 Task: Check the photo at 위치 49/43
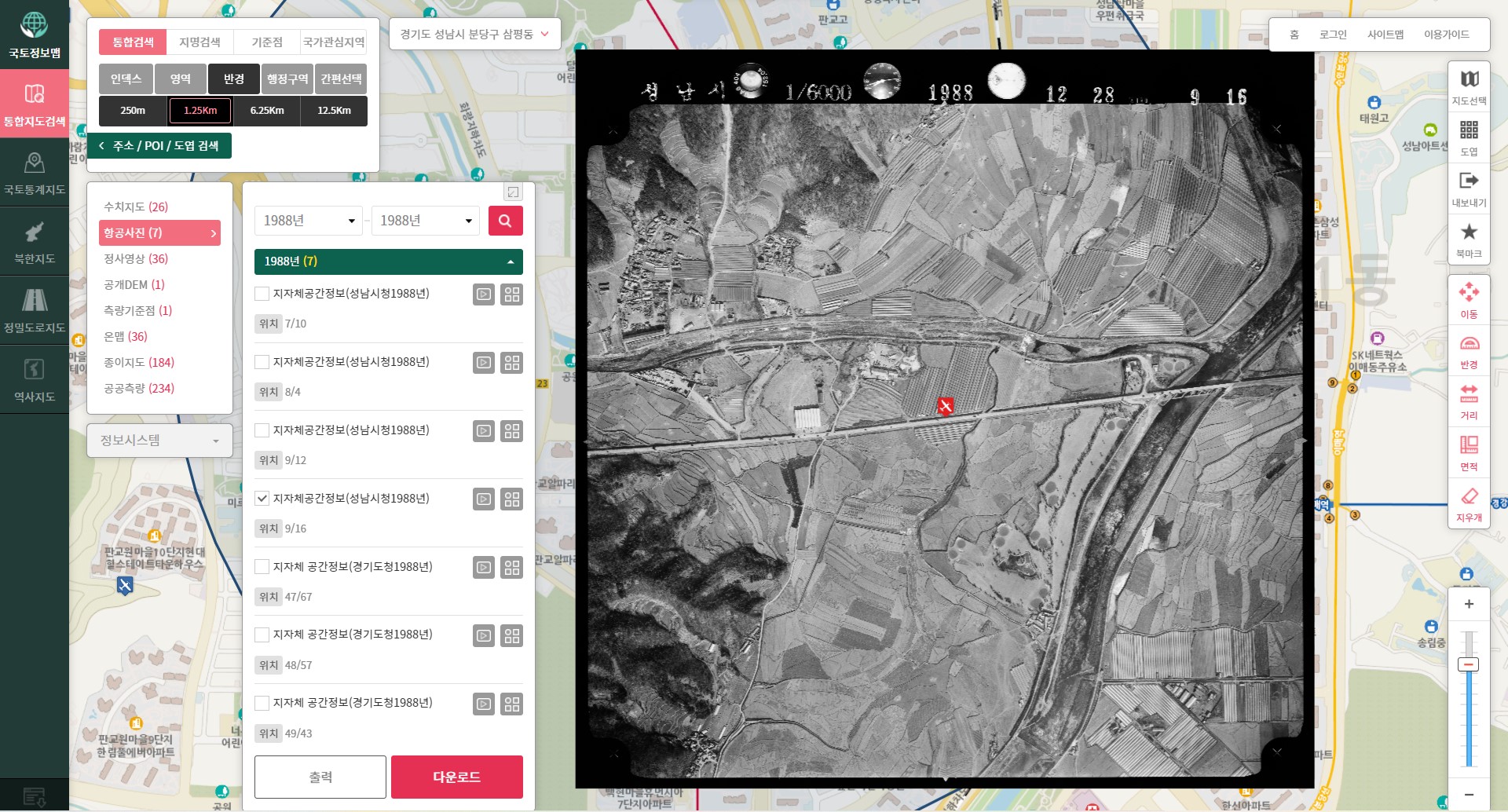pyautogui.click(x=262, y=703)
